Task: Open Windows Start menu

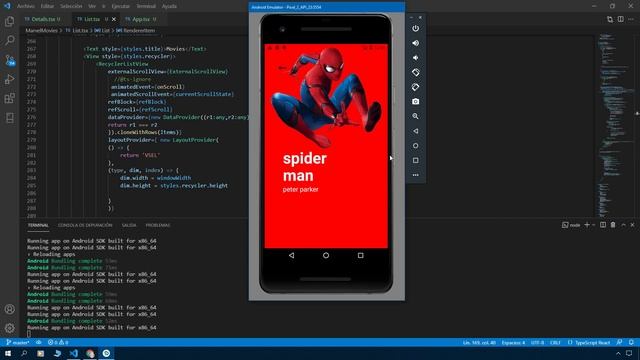Action: click(x=7, y=353)
